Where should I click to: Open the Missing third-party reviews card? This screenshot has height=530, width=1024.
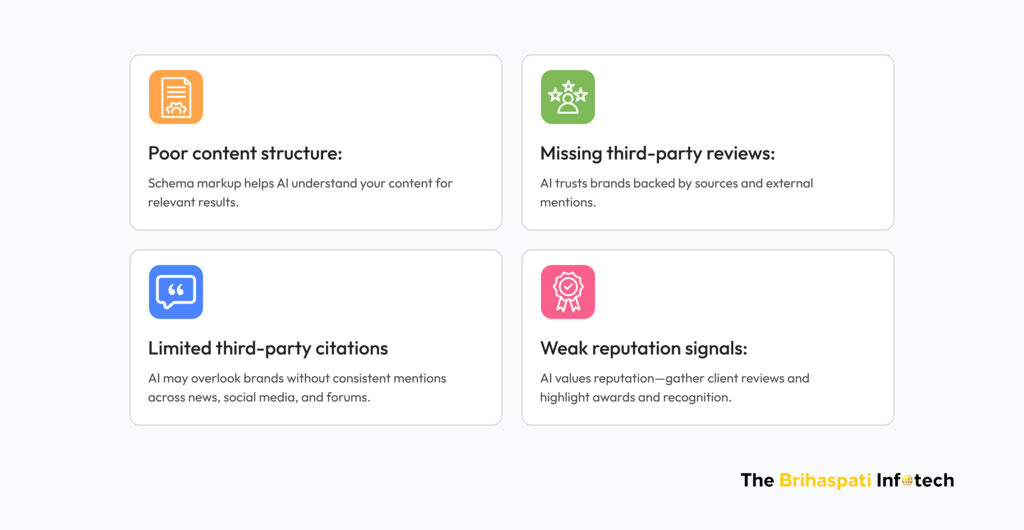pos(708,142)
